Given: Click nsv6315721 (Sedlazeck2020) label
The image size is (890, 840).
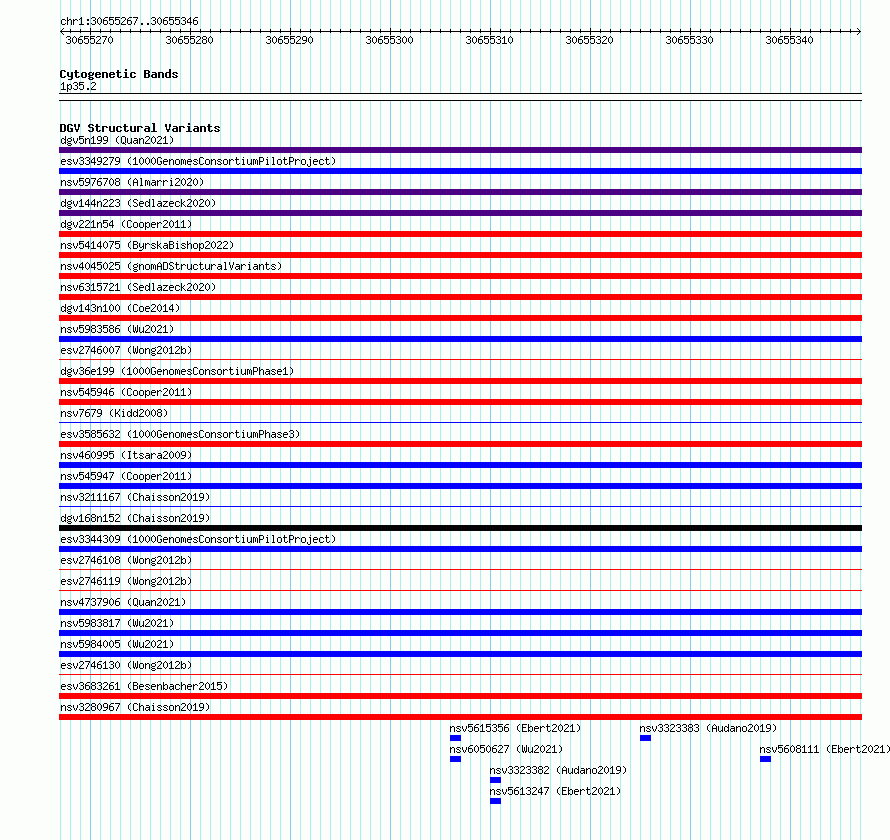Looking at the screenshot, I should click(x=138, y=287).
